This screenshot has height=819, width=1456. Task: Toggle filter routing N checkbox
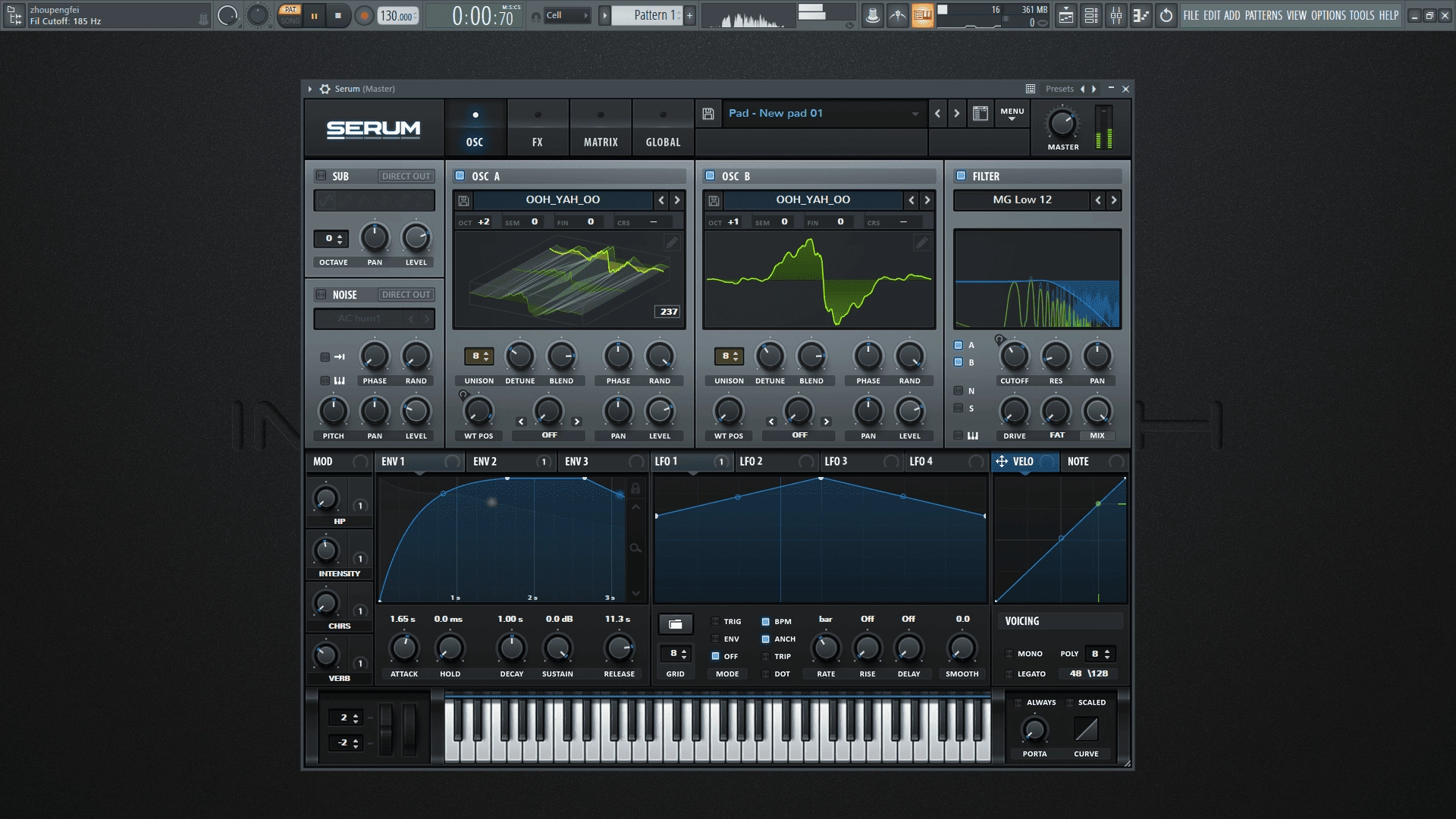point(959,391)
